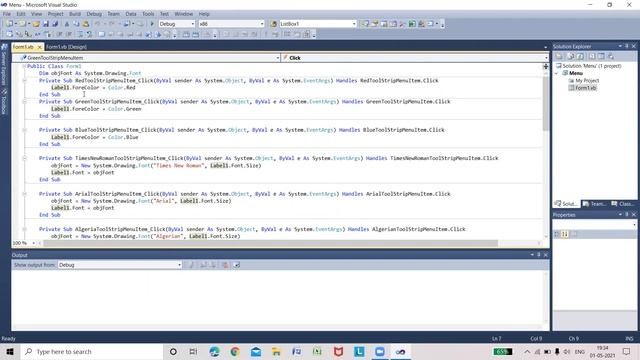Image resolution: width=640 pixels, height=360 pixels.
Task: Collapse the Public Class Form1 outline
Action: pos(24,66)
